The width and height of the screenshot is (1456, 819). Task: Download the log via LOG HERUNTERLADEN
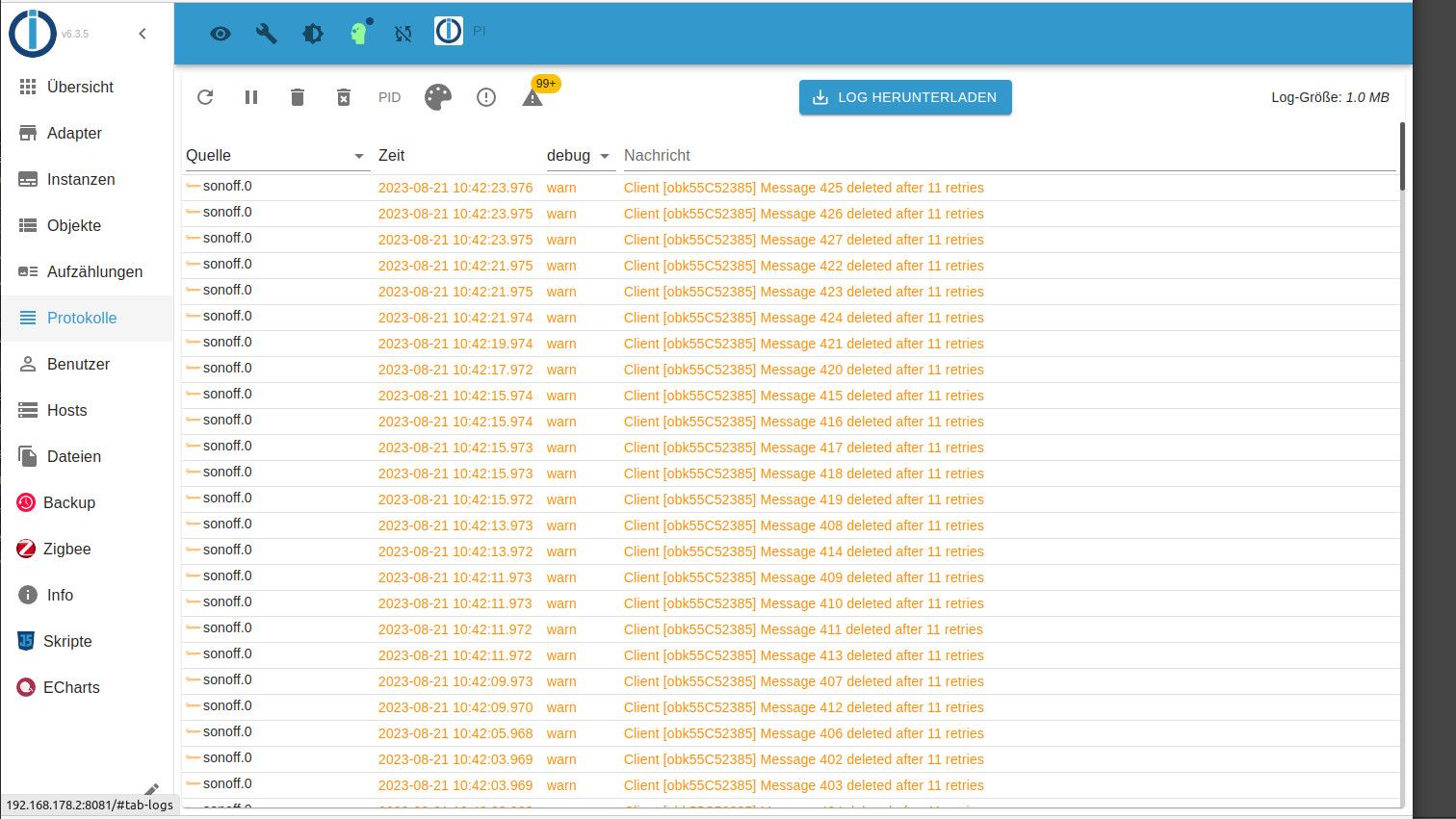pos(905,97)
